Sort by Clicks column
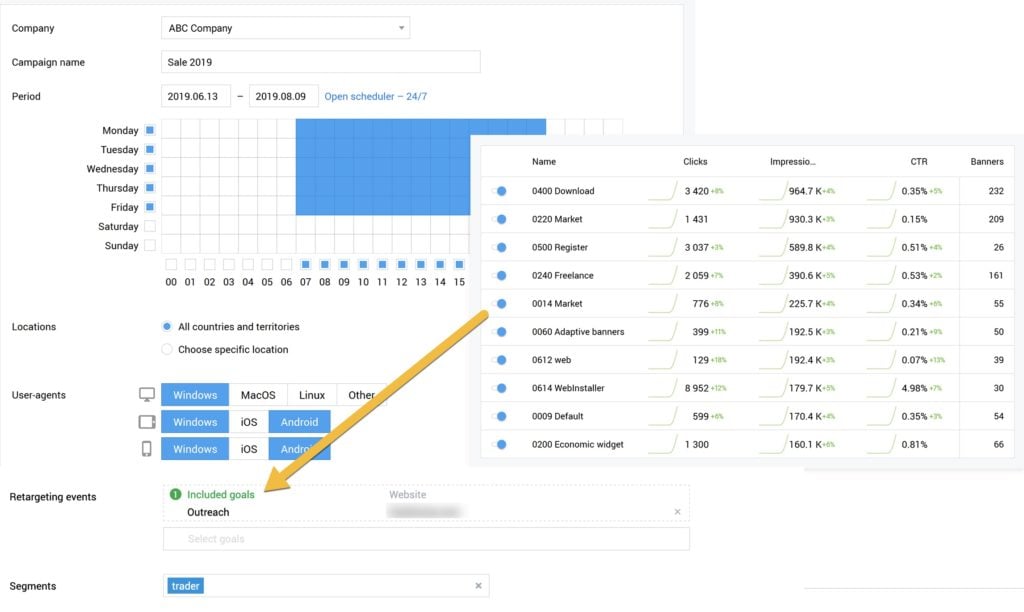This screenshot has width=1024, height=612. [695, 161]
